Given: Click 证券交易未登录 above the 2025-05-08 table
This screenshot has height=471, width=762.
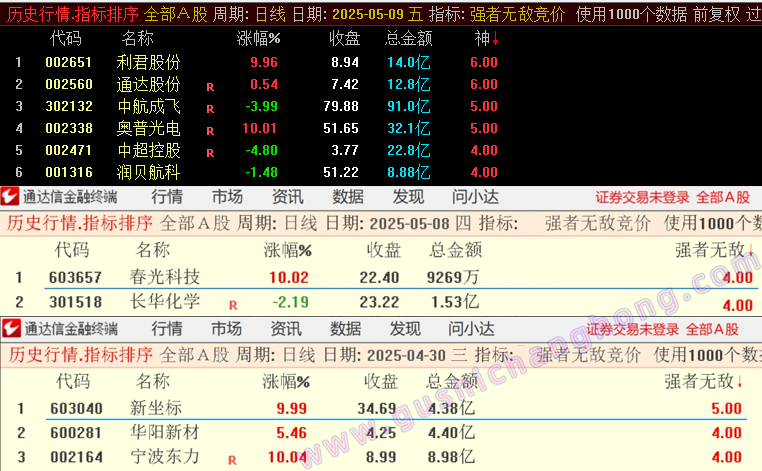Looking at the screenshot, I should (x=642, y=197).
